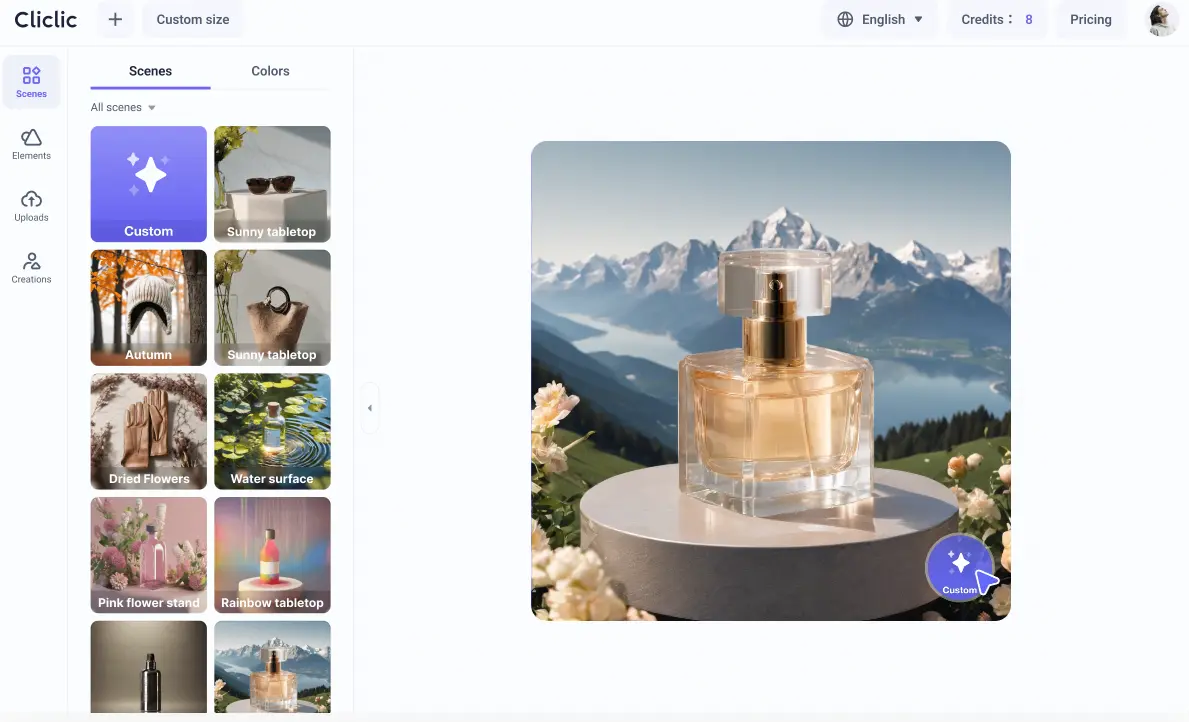Open the Pricing page
The image size is (1189, 722).
coord(1090,19)
